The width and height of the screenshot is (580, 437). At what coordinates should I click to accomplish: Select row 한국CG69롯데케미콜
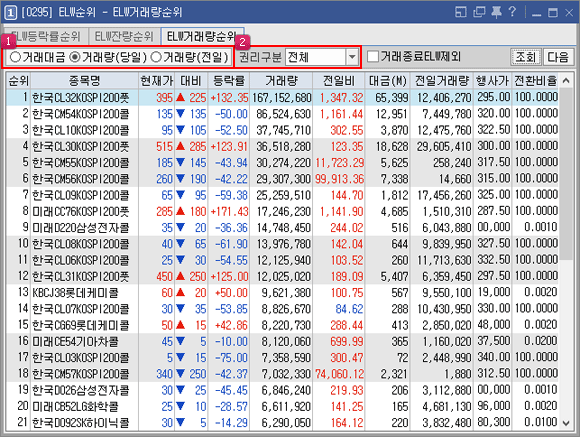[283, 326]
